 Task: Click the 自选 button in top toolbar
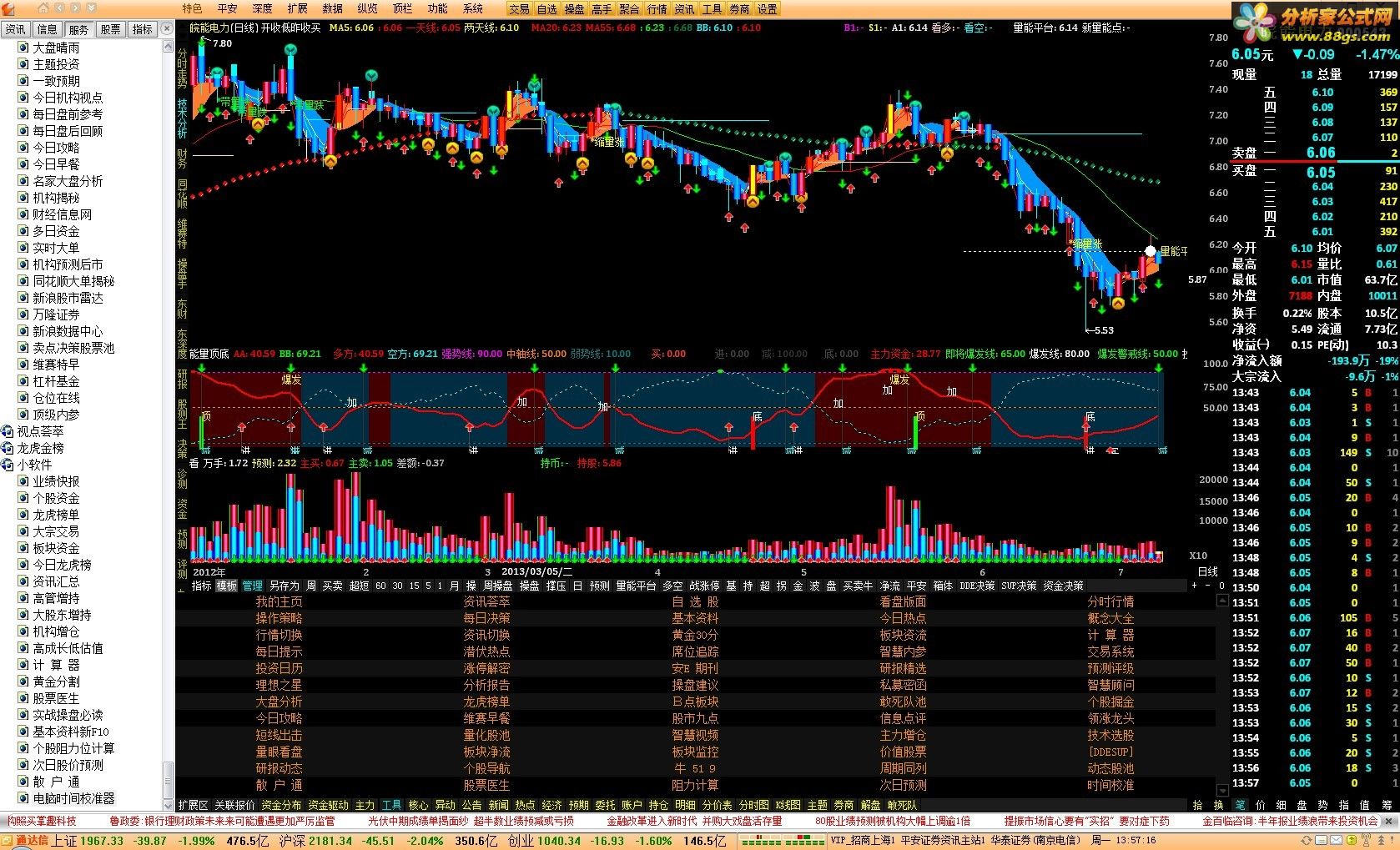click(546, 9)
